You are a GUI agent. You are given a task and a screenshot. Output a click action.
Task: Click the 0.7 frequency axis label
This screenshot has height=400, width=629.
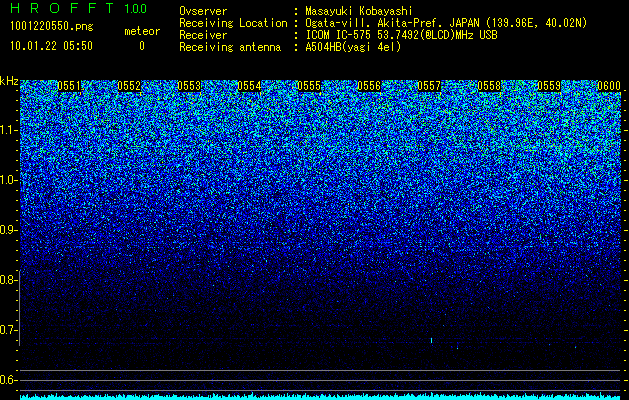[8, 330]
